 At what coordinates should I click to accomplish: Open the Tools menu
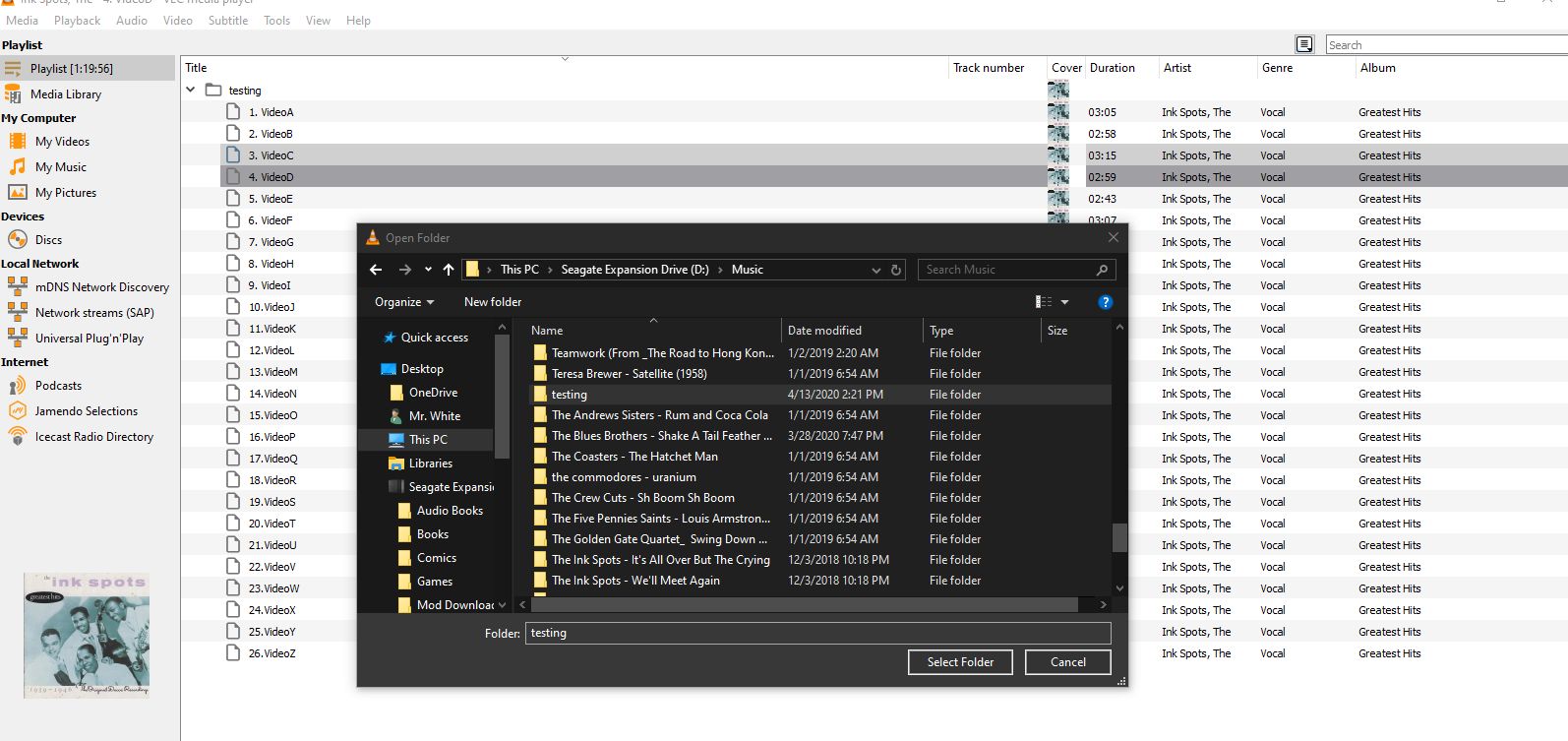277,21
